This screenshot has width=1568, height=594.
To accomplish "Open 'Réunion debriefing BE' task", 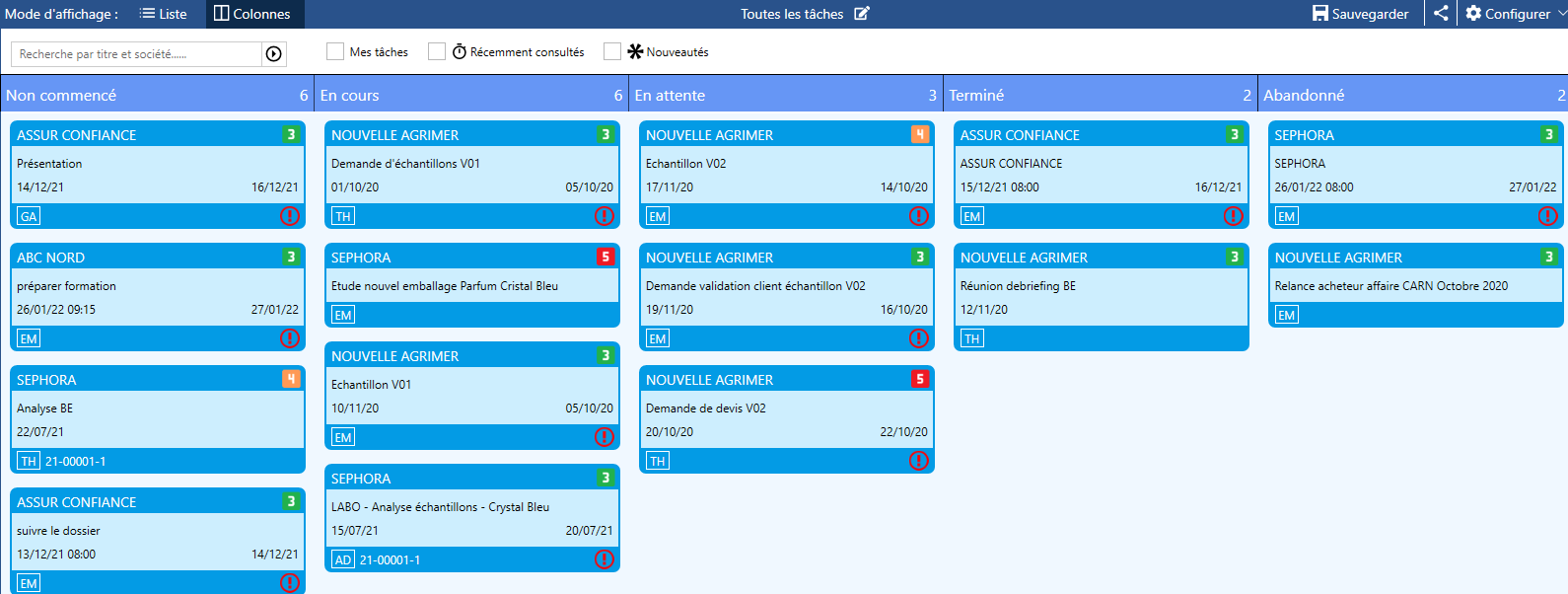I will [x=1018, y=286].
